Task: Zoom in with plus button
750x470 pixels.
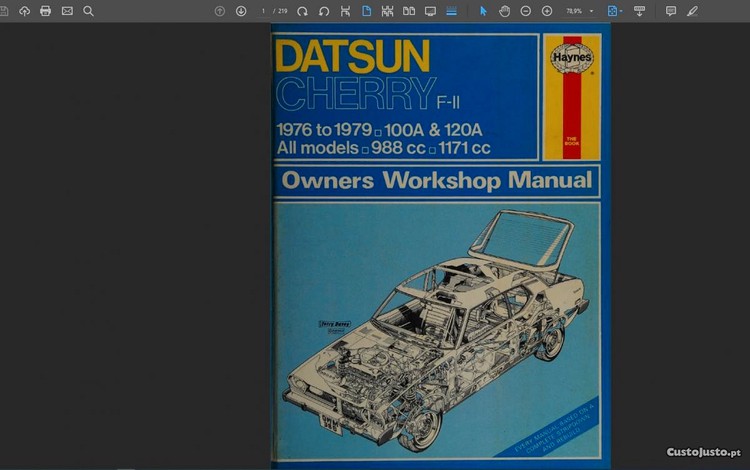Action: (x=547, y=11)
